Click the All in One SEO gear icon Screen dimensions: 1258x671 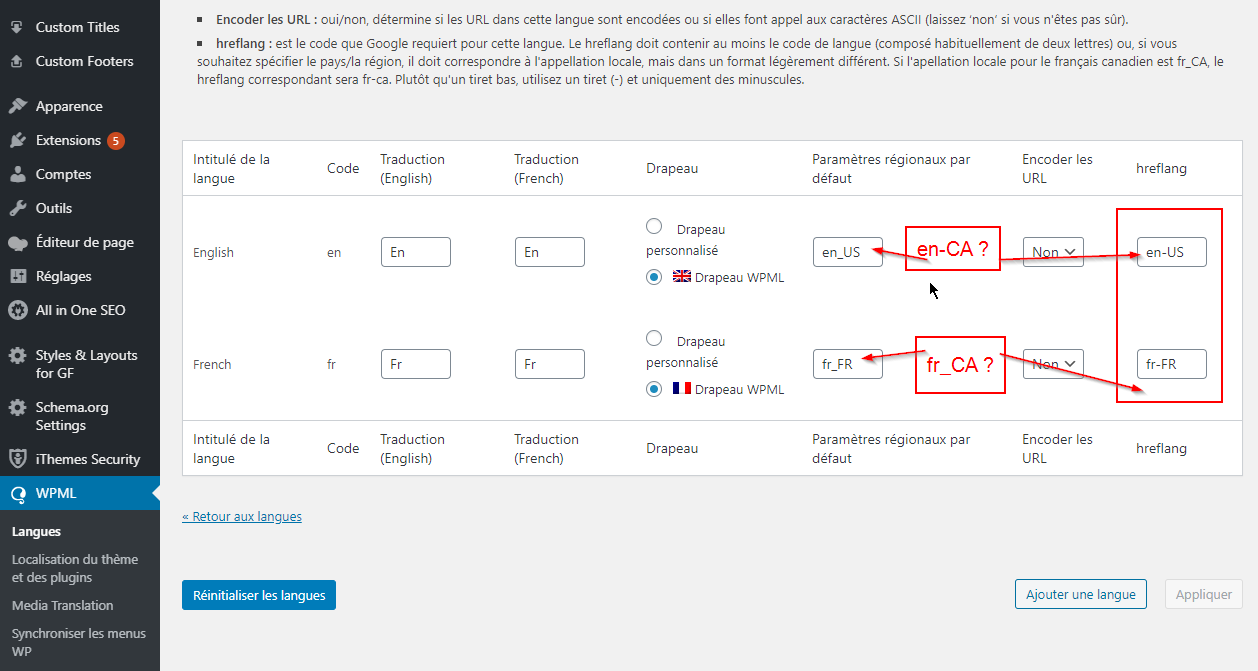(x=17, y=310)
